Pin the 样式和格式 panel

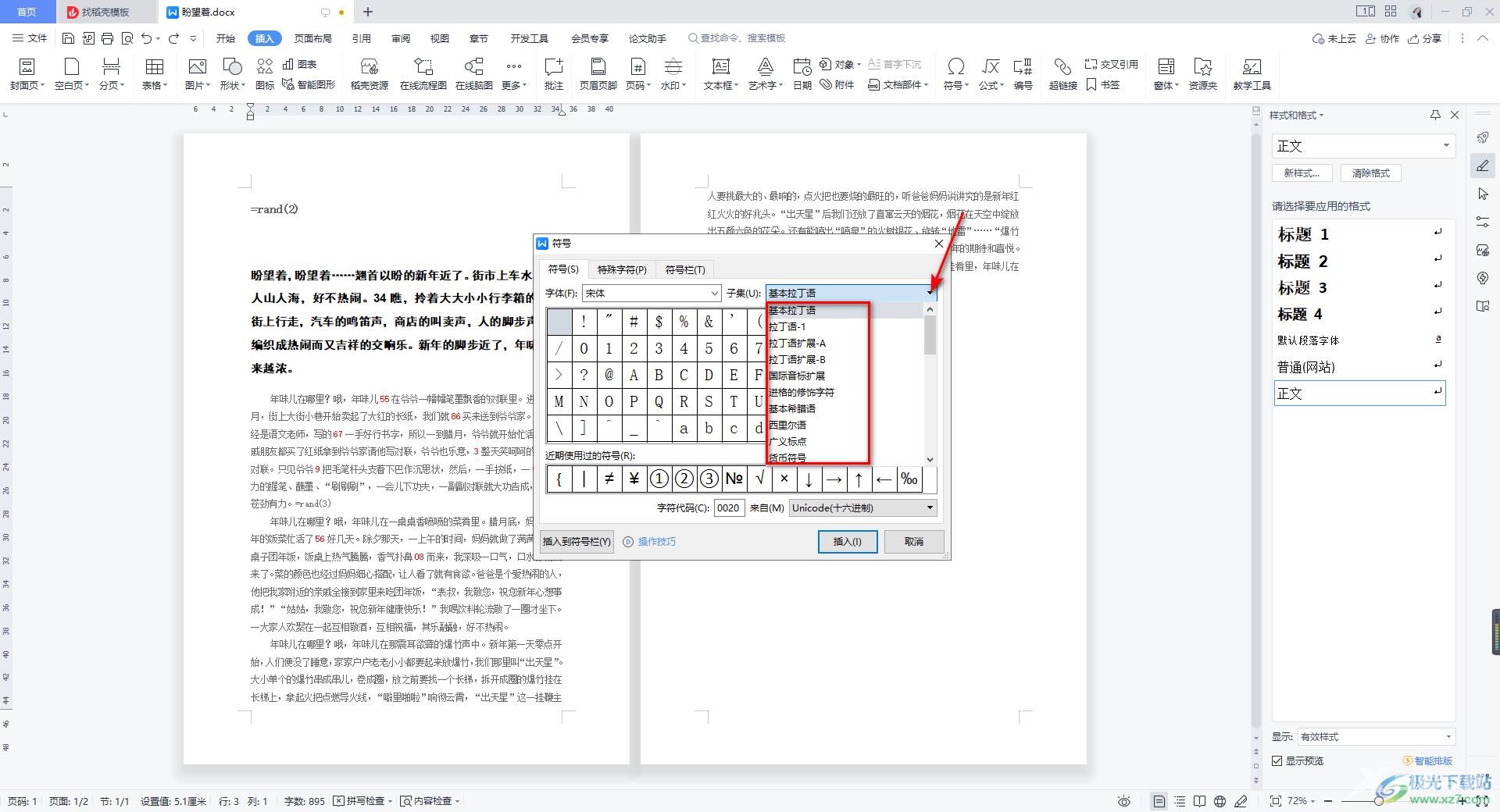pos(1435,115)
